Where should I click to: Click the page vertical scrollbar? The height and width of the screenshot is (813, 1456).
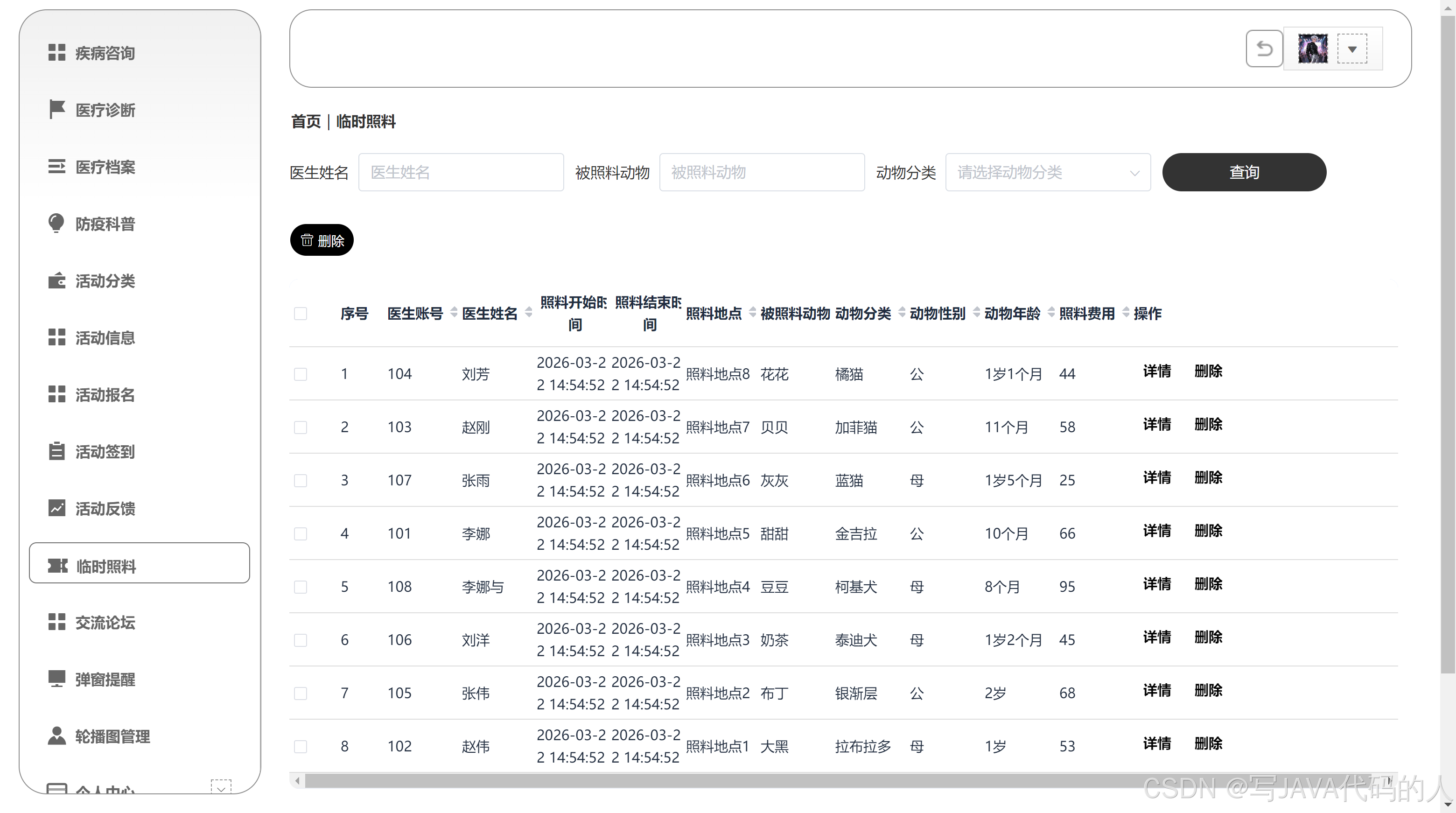point(1448,345)
